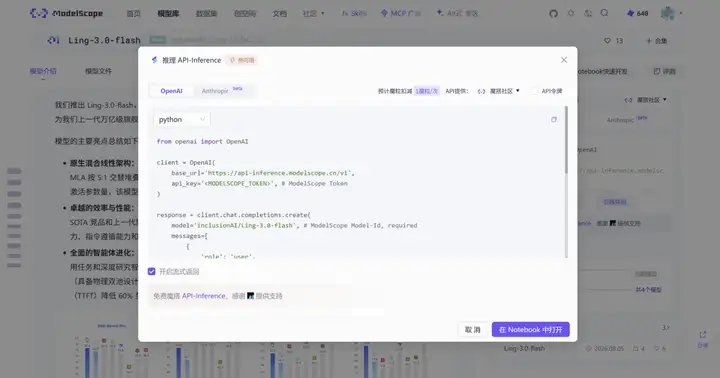
Task: Click the 2026.08.05 date icon on the model card
Action: 588,349
